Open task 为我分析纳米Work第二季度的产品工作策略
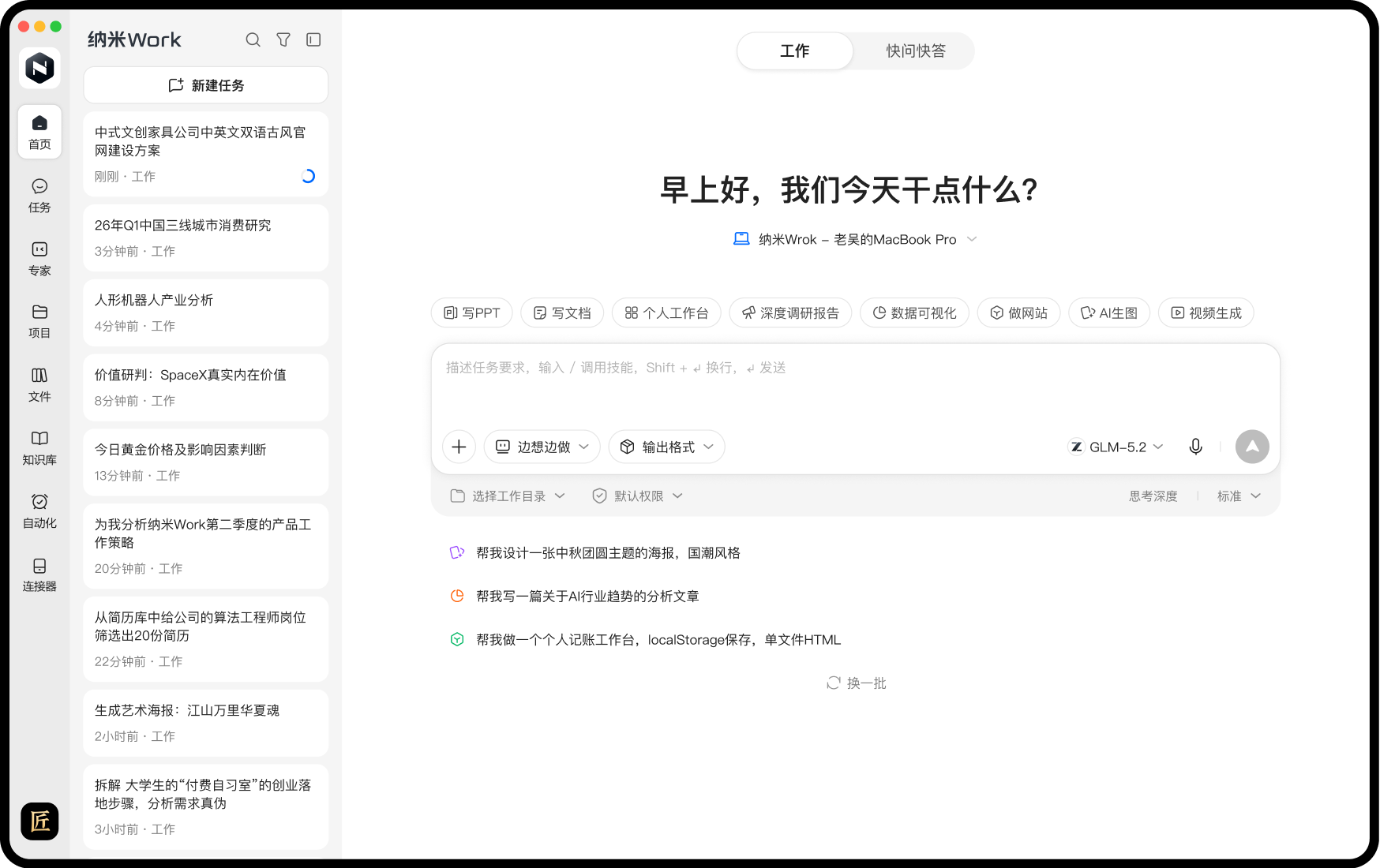 tap(206, 546)
